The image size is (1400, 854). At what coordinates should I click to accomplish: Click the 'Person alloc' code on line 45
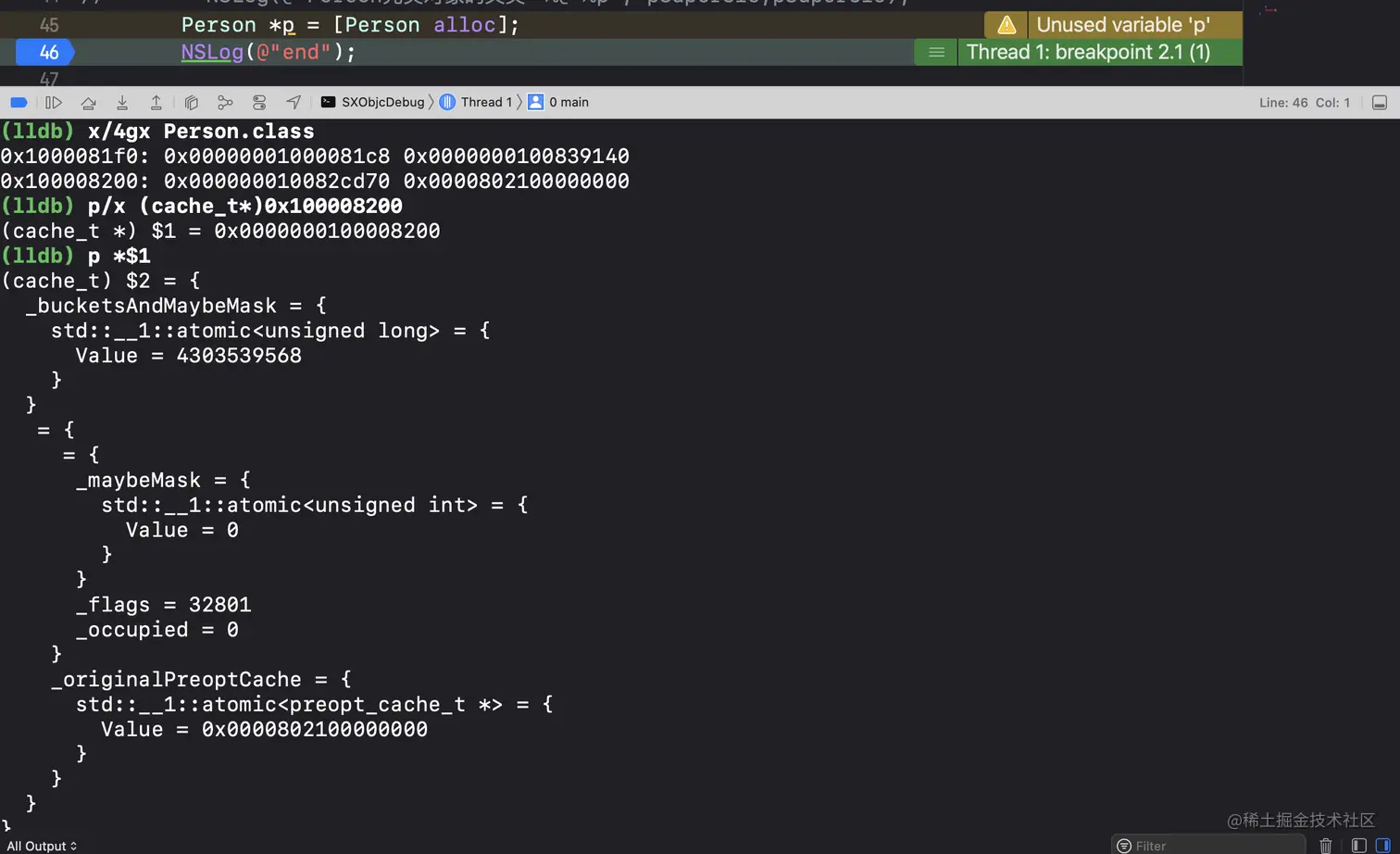[421, 25]
